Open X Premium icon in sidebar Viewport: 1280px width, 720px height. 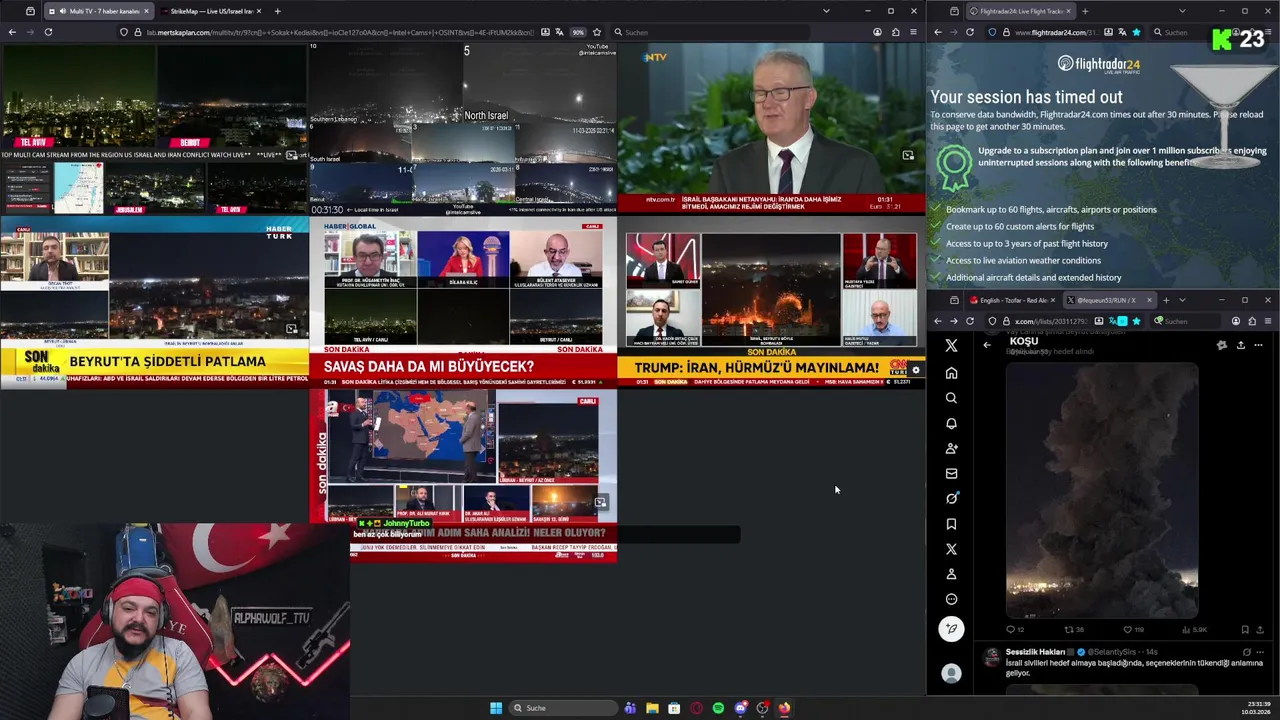[951, 549]
